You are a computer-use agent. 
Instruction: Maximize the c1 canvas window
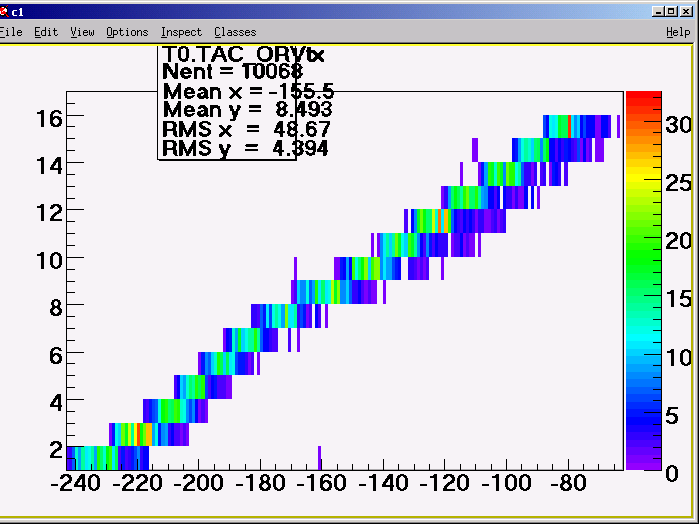point(671,12)
